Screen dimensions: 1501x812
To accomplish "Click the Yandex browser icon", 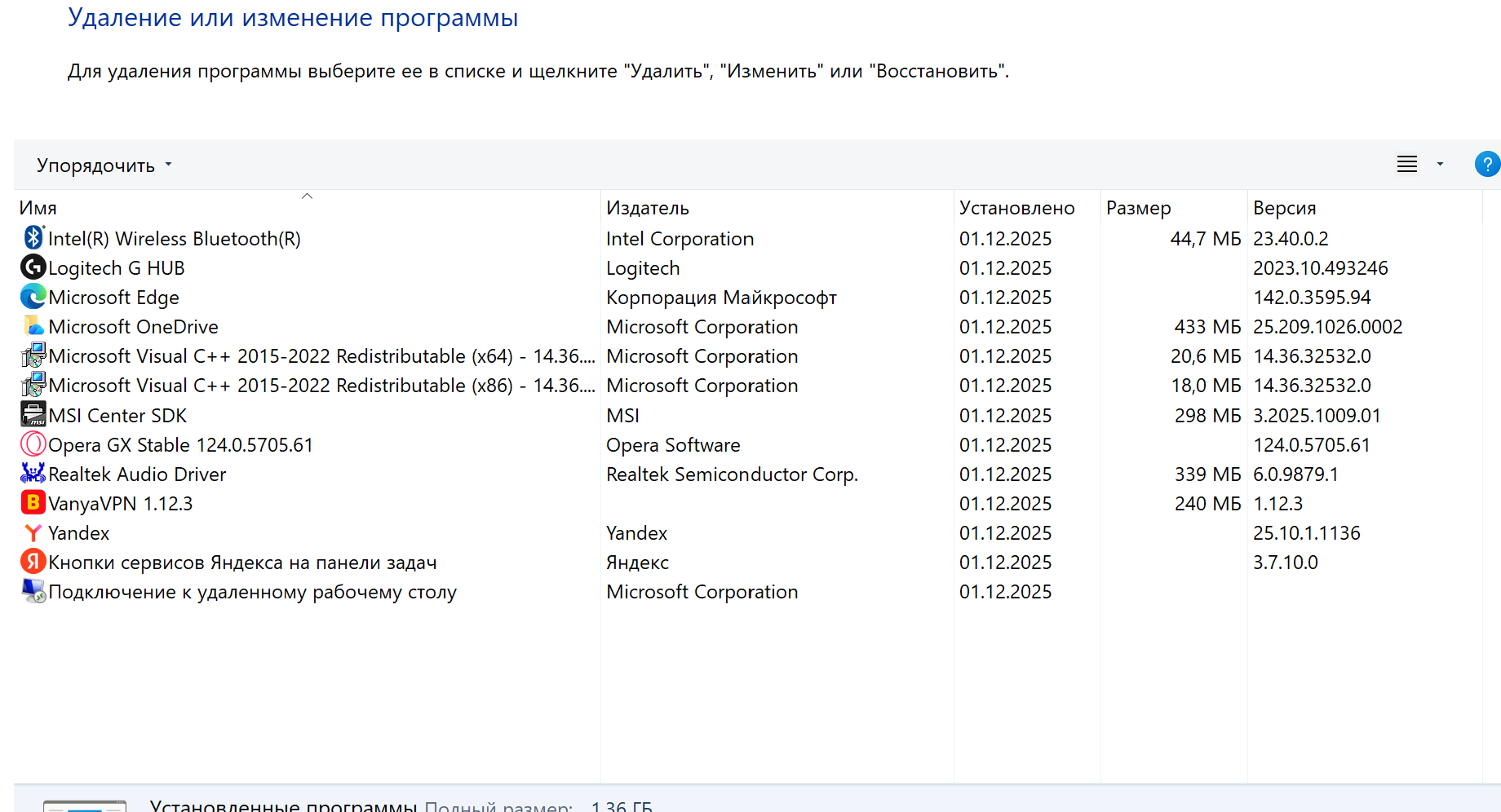I will [x=33, y=532].
